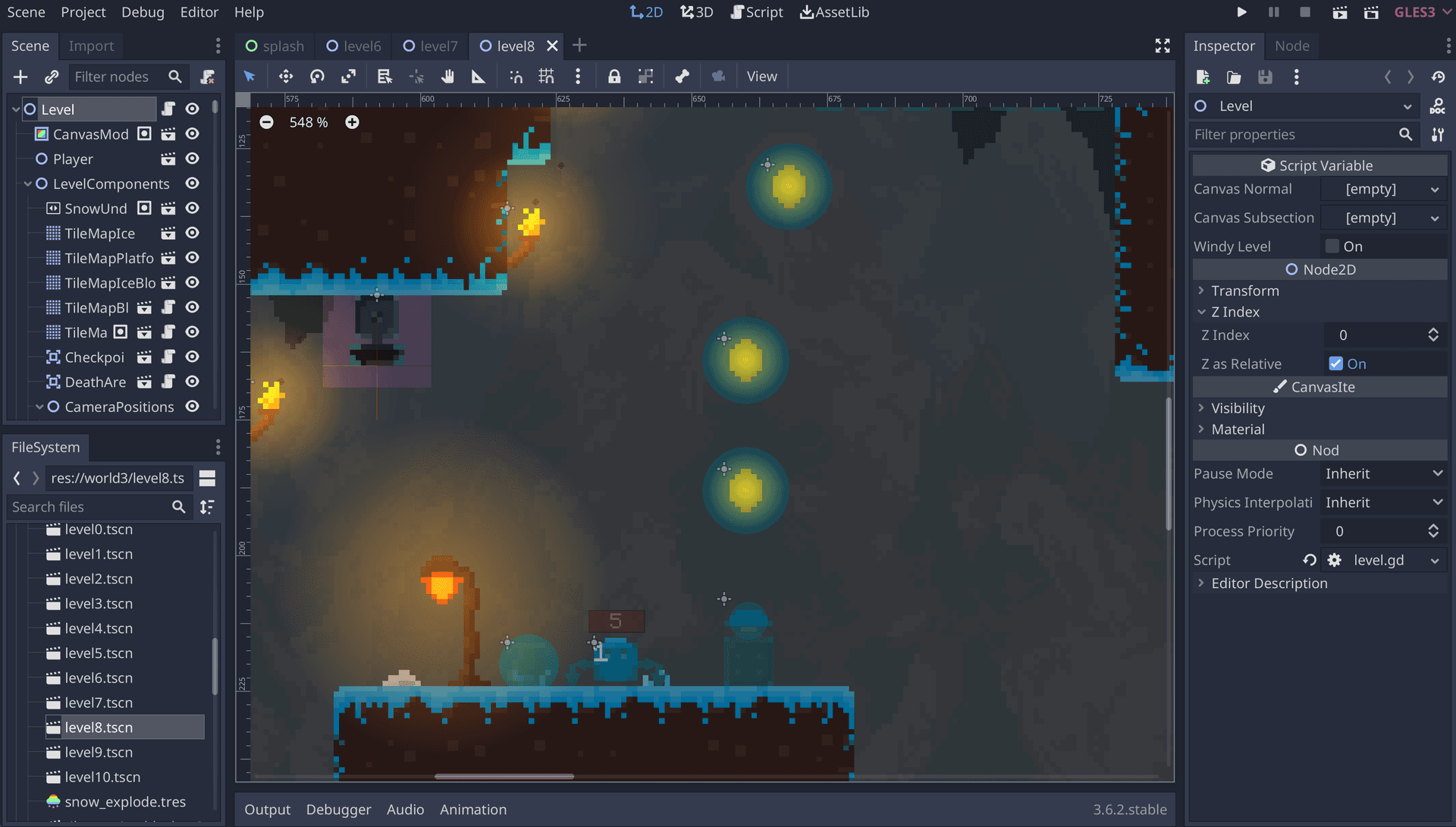This screenshot has height=827, width=1456.
Task: Open the AssetLib workspace
Action: (x=834, y=12)
